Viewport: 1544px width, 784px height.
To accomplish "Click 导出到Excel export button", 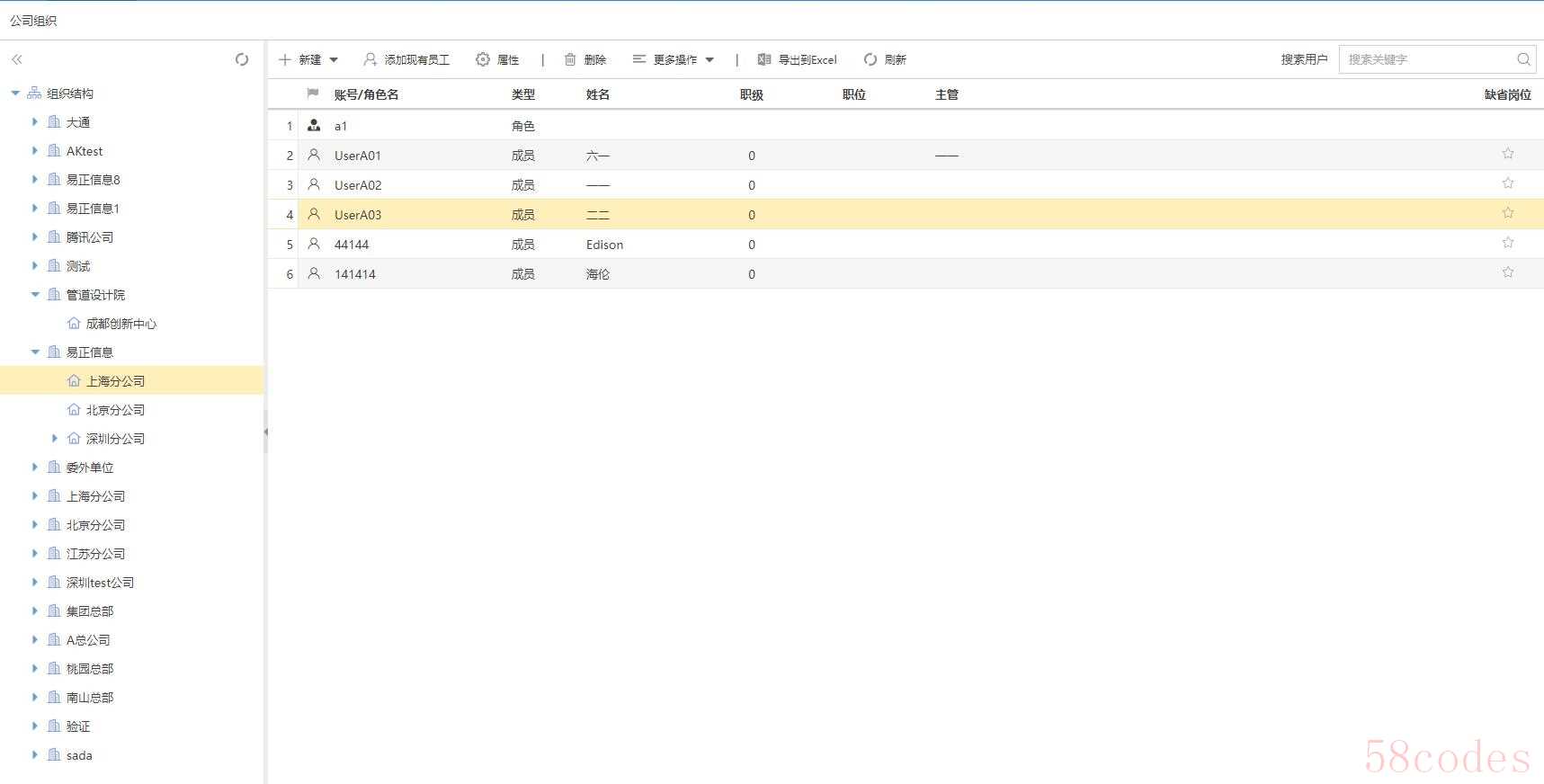I will point(798,59).
